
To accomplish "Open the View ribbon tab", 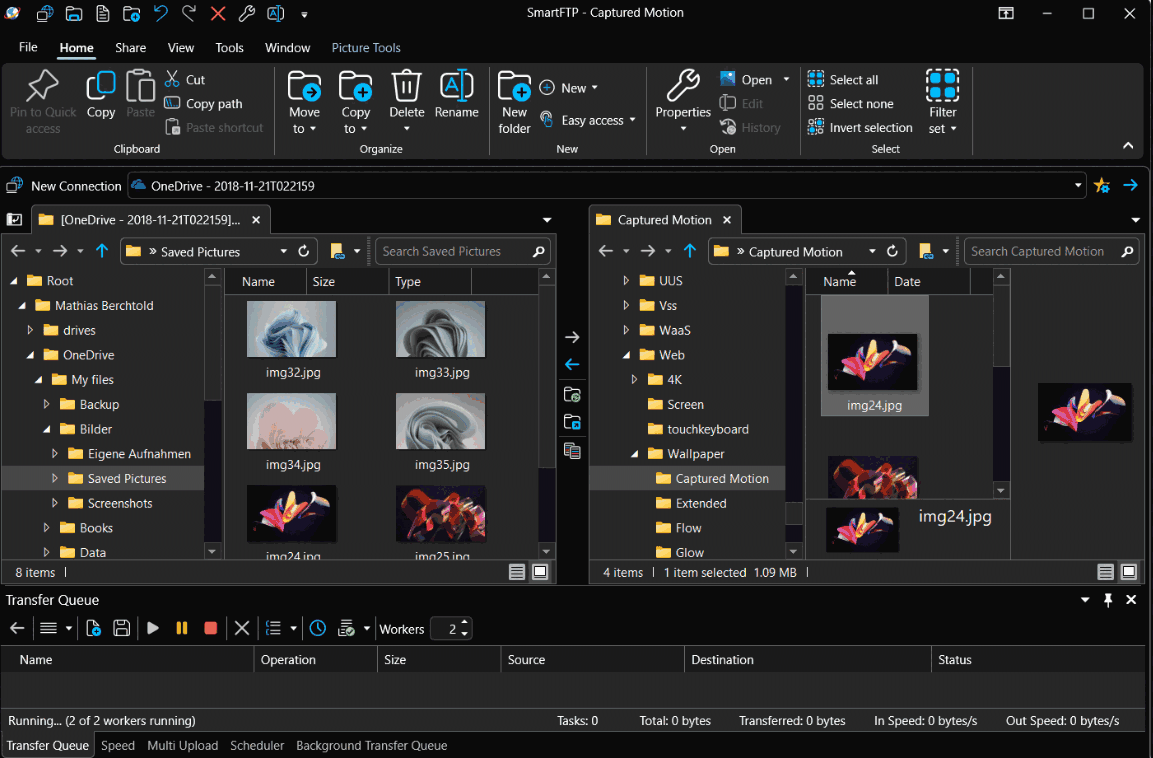I will pyautogui.click(x=181, y=48).
